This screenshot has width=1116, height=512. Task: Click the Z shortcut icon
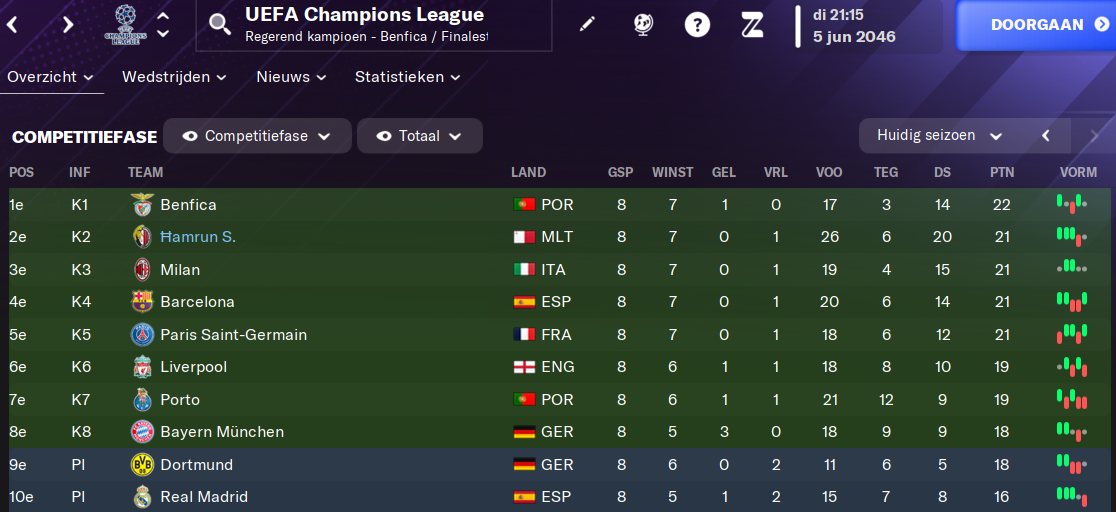tap(752, 26)
